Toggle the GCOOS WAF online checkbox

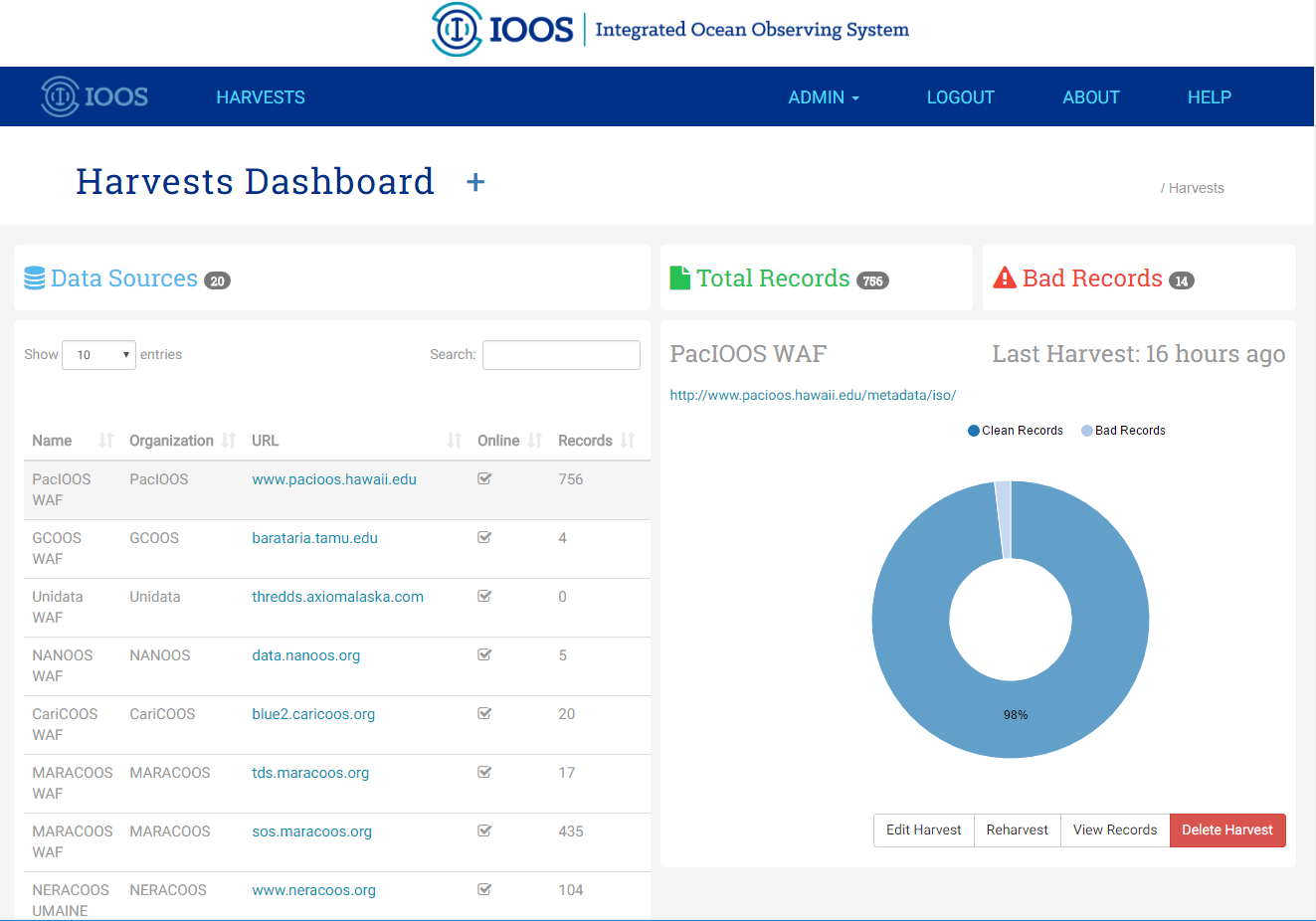click(484, 537)
